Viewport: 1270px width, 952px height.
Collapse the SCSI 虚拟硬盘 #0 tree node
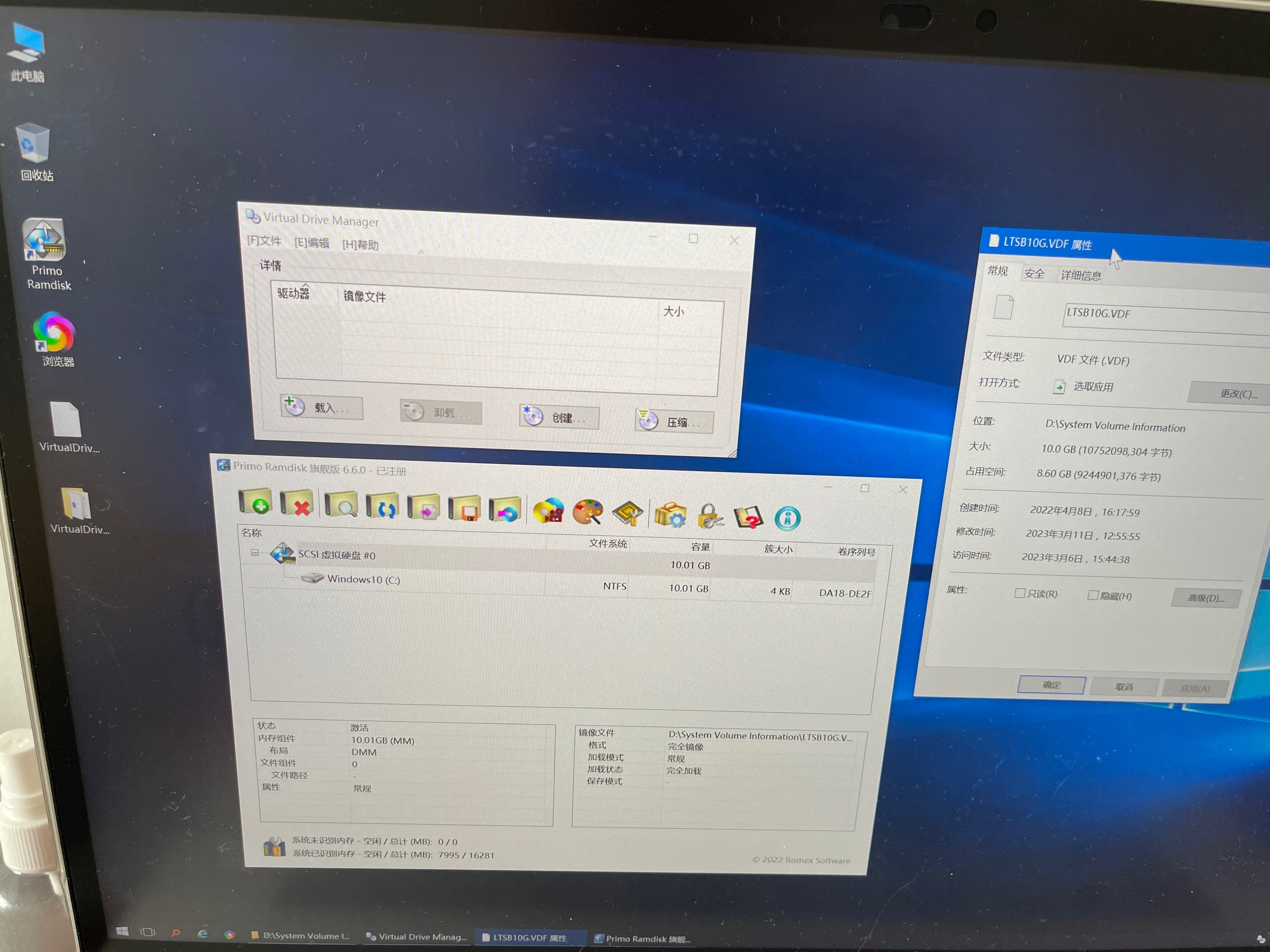coord(254,552)
